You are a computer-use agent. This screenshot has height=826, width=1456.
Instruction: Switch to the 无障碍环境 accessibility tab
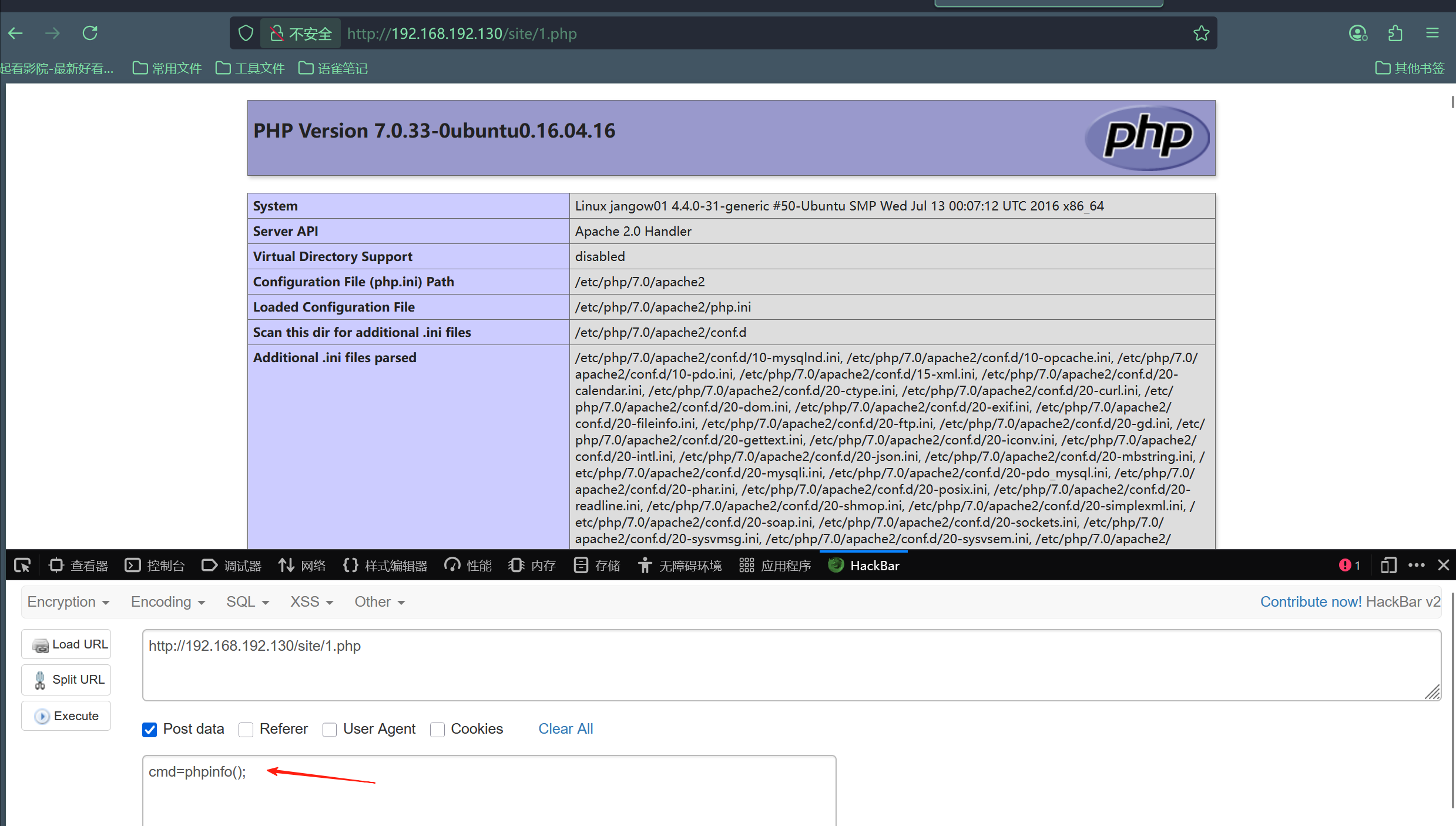point(680,566)
